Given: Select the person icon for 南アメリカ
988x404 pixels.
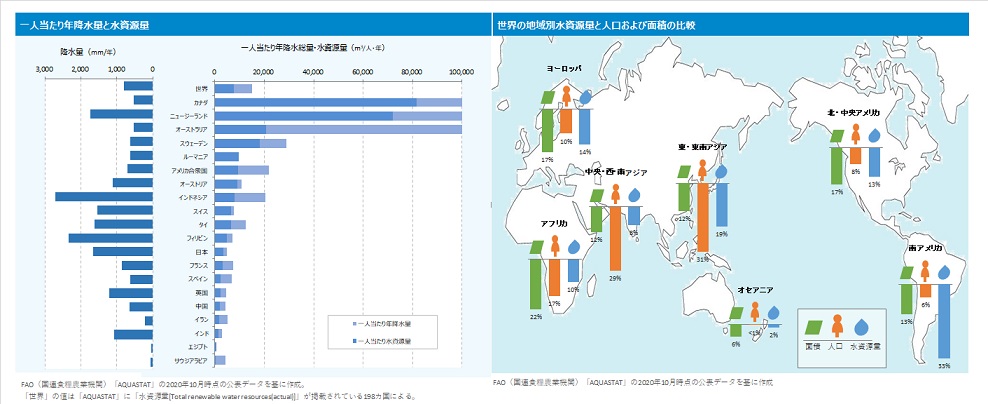Looking at the screenshot, I should [925, 271].
